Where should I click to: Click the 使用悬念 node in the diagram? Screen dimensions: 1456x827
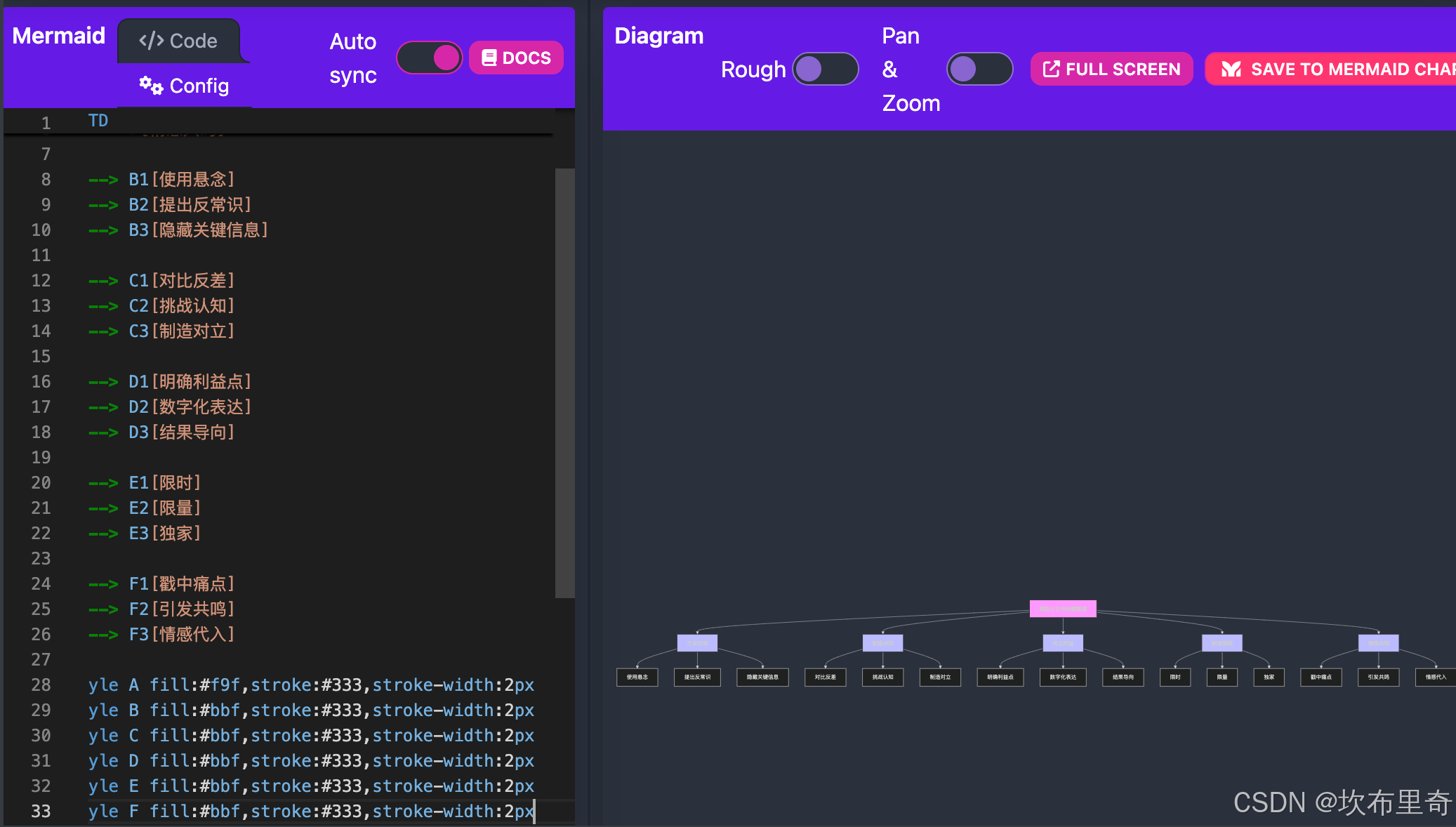click(637, 677)
